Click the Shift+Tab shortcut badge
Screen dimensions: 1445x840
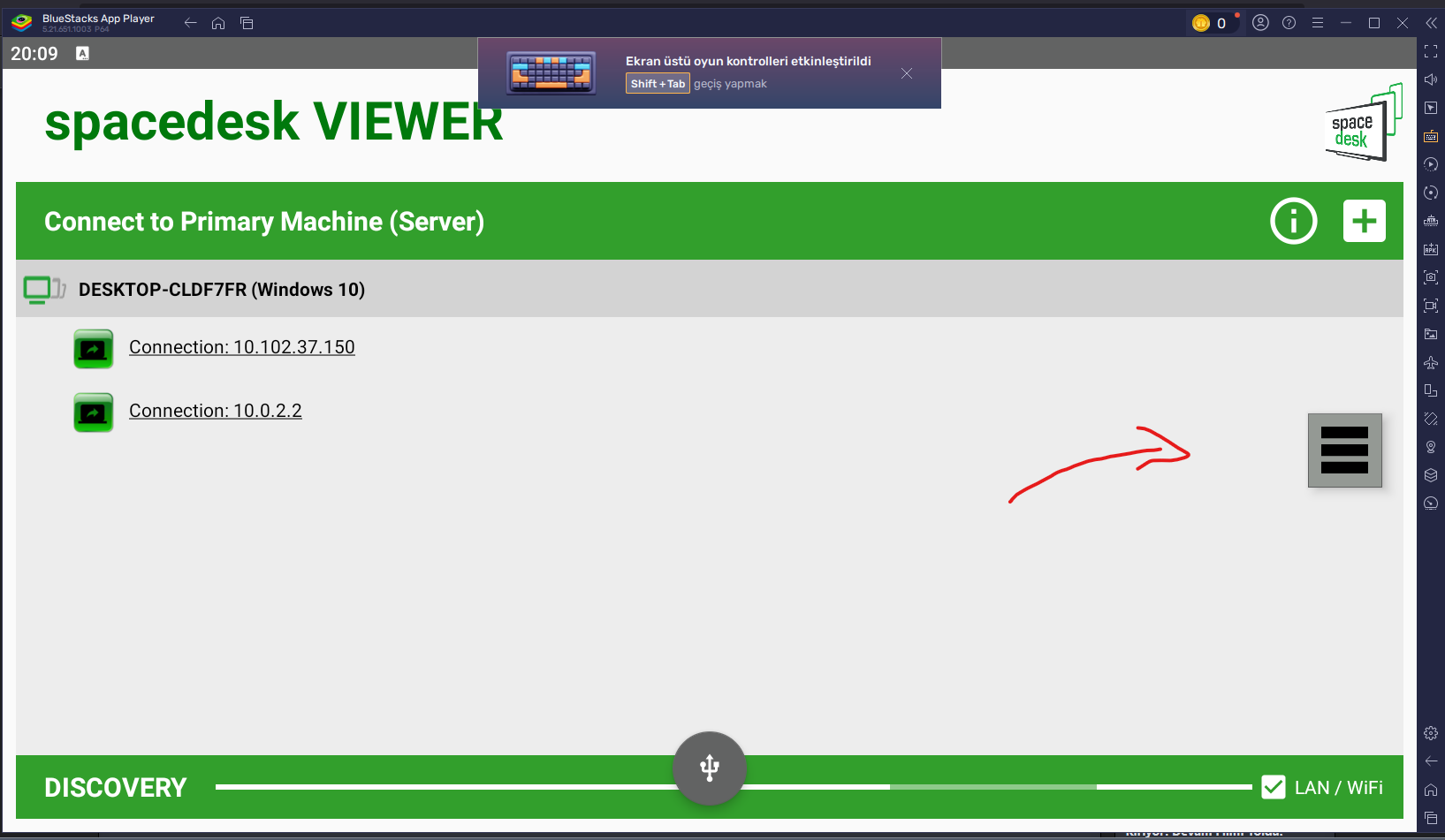click(658, 84)
